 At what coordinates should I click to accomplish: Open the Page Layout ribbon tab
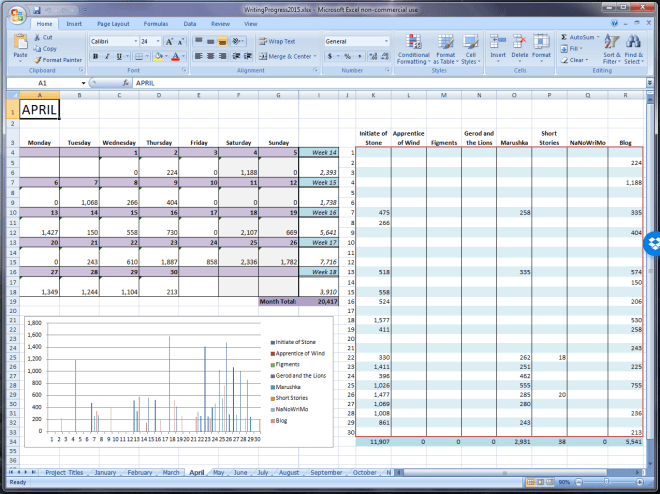pos(113,23)
